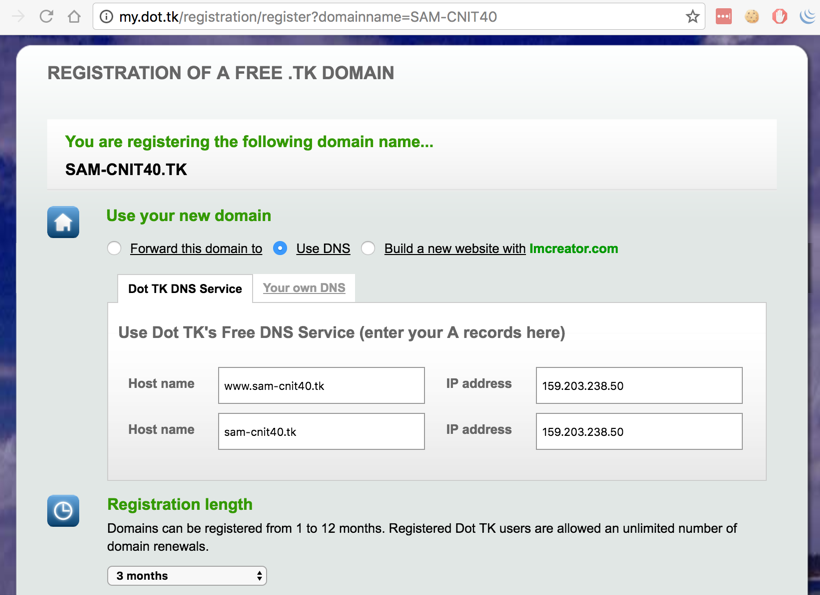Go to the browser home page icon
820x595 pixels.
tap(74, 17)
